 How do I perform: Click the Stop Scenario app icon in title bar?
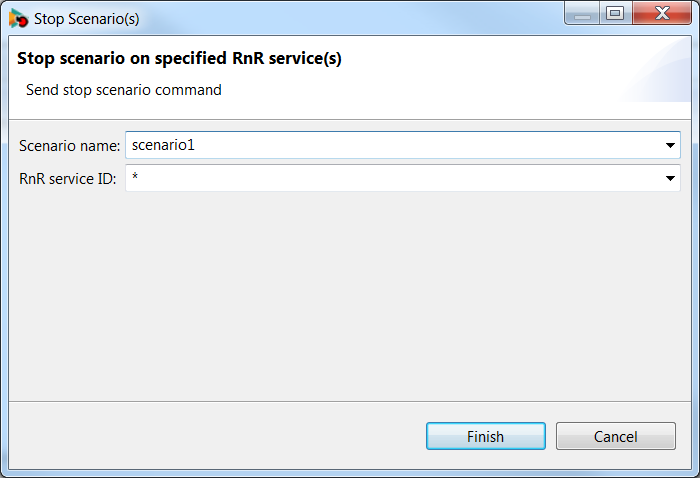18,19
